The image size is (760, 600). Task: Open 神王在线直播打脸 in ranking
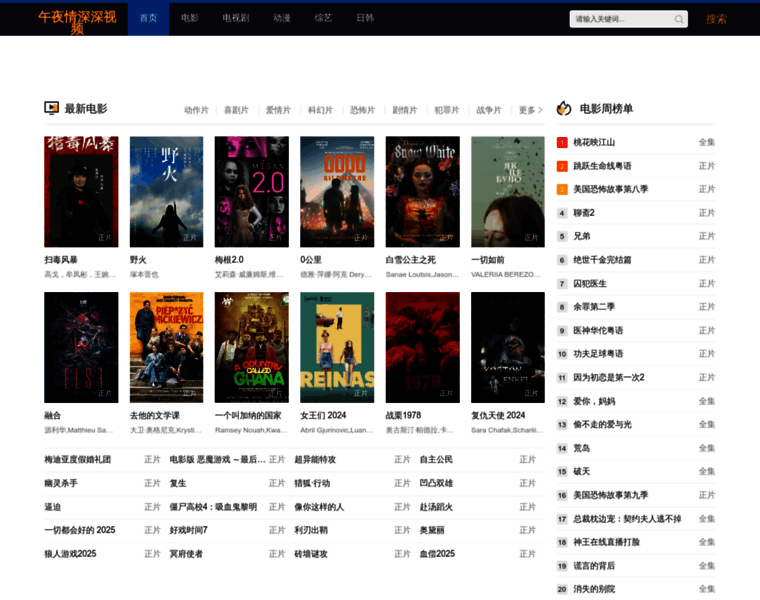(x=606, y=542)
